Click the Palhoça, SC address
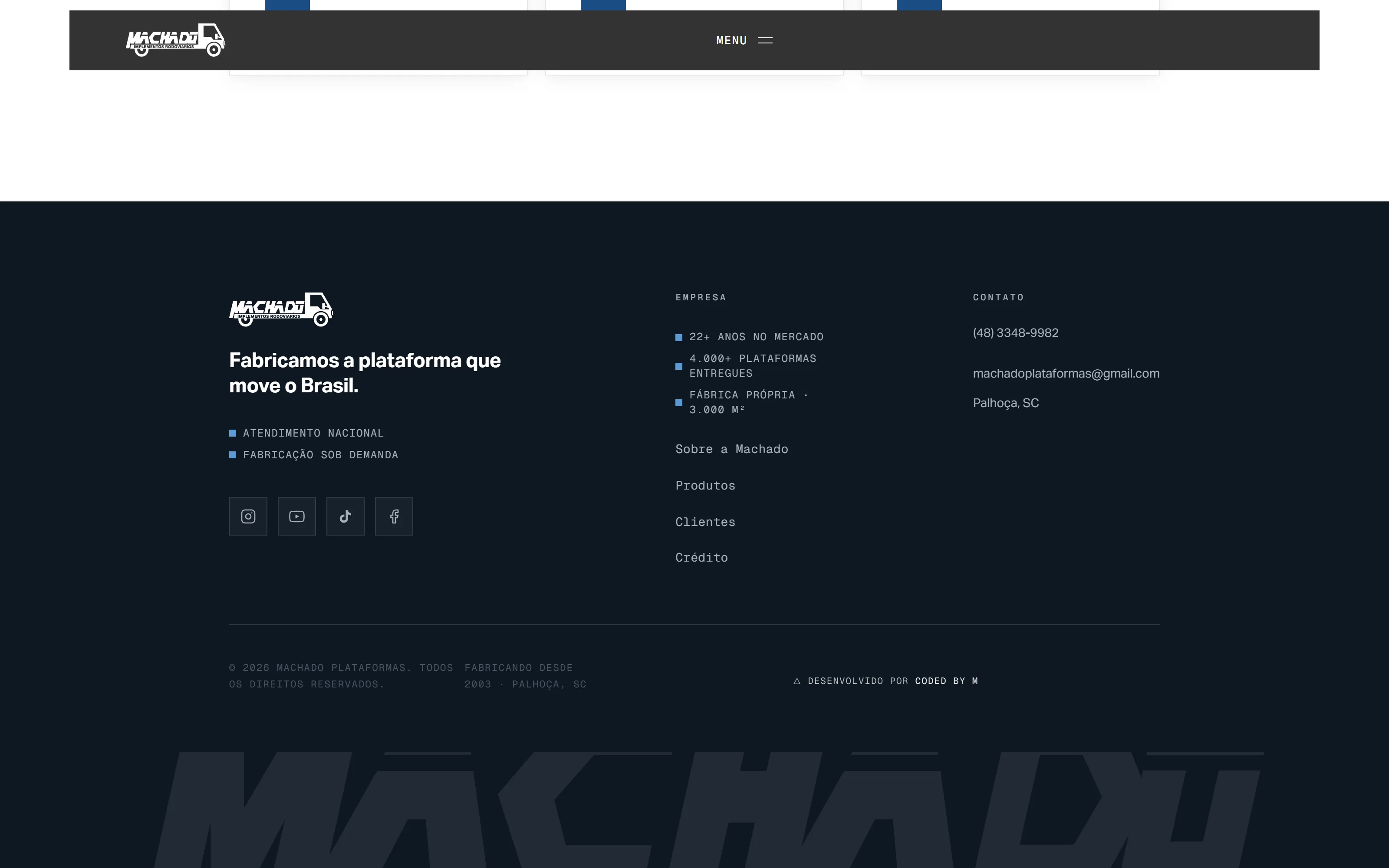The image size is (1389, 868). tap(1006, 403)
